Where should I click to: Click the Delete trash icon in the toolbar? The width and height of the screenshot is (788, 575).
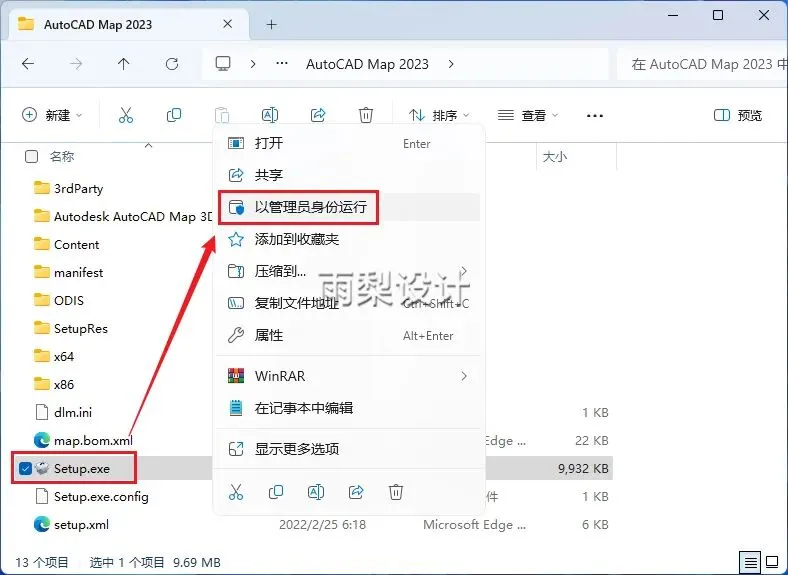(x=366, y=115)
